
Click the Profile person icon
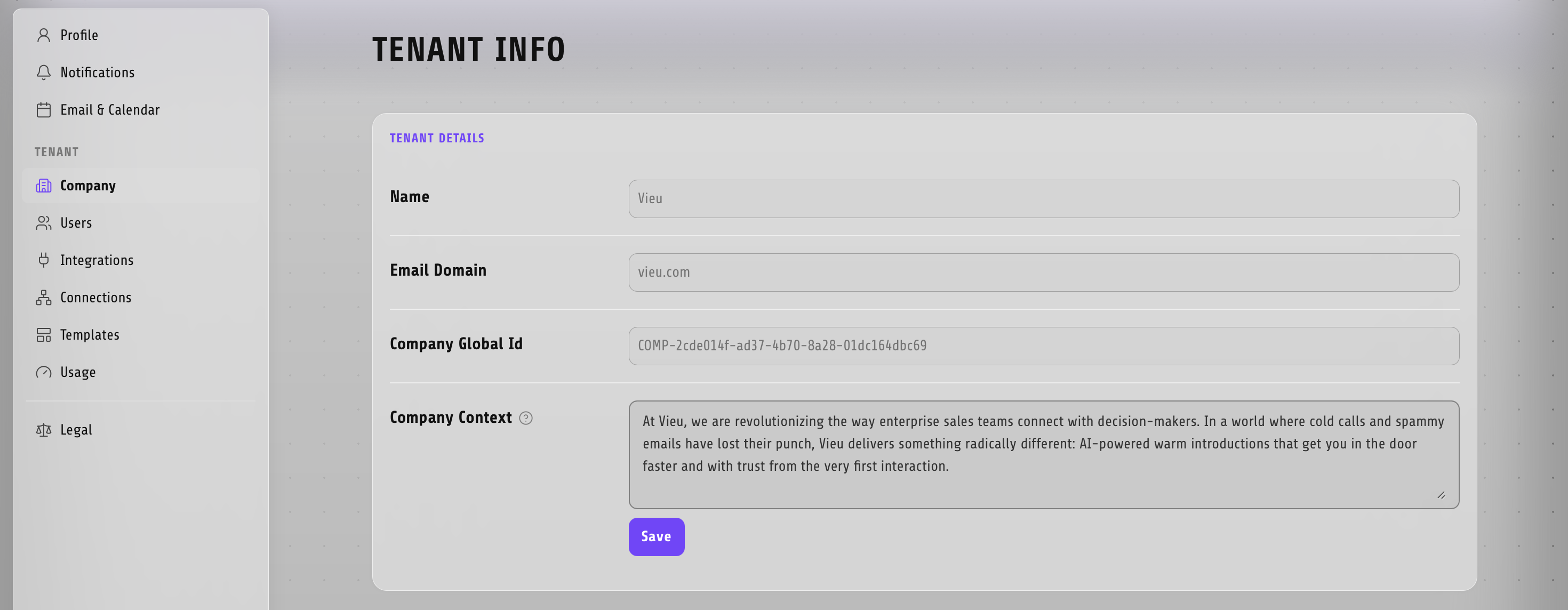click(43, 35)
